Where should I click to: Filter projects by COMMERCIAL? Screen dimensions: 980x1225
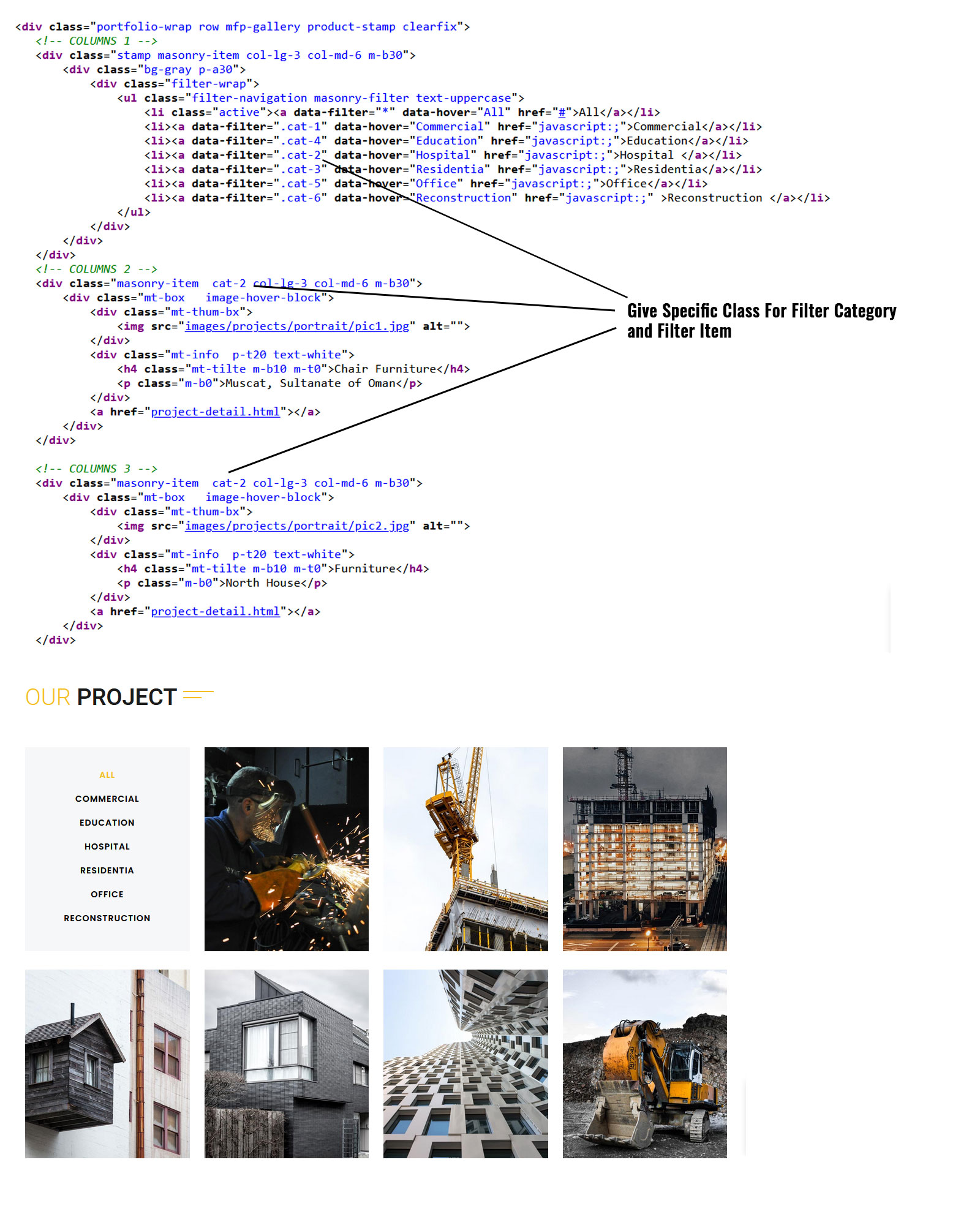[107, 799]
